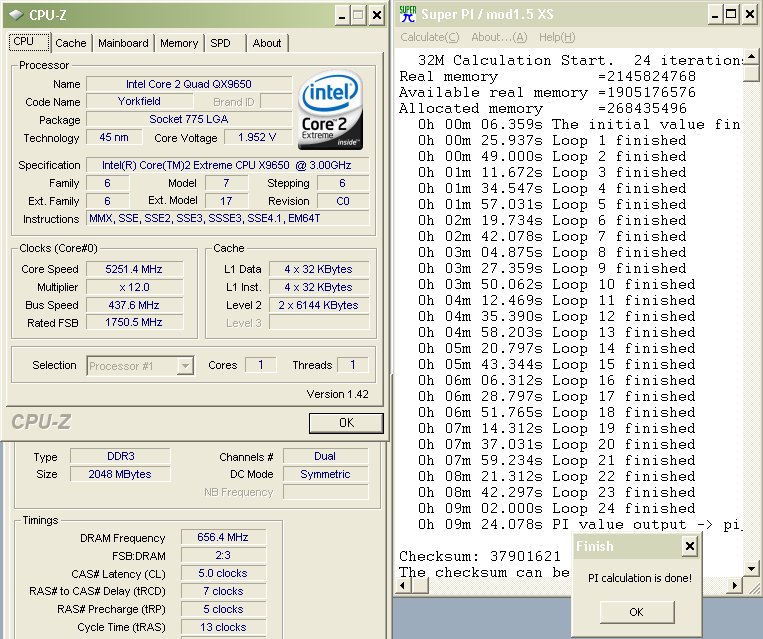Viewport: 763px width, 639px height.
Task: Click the DC Mode value Symmetric
Action: [x=325, y=474]
